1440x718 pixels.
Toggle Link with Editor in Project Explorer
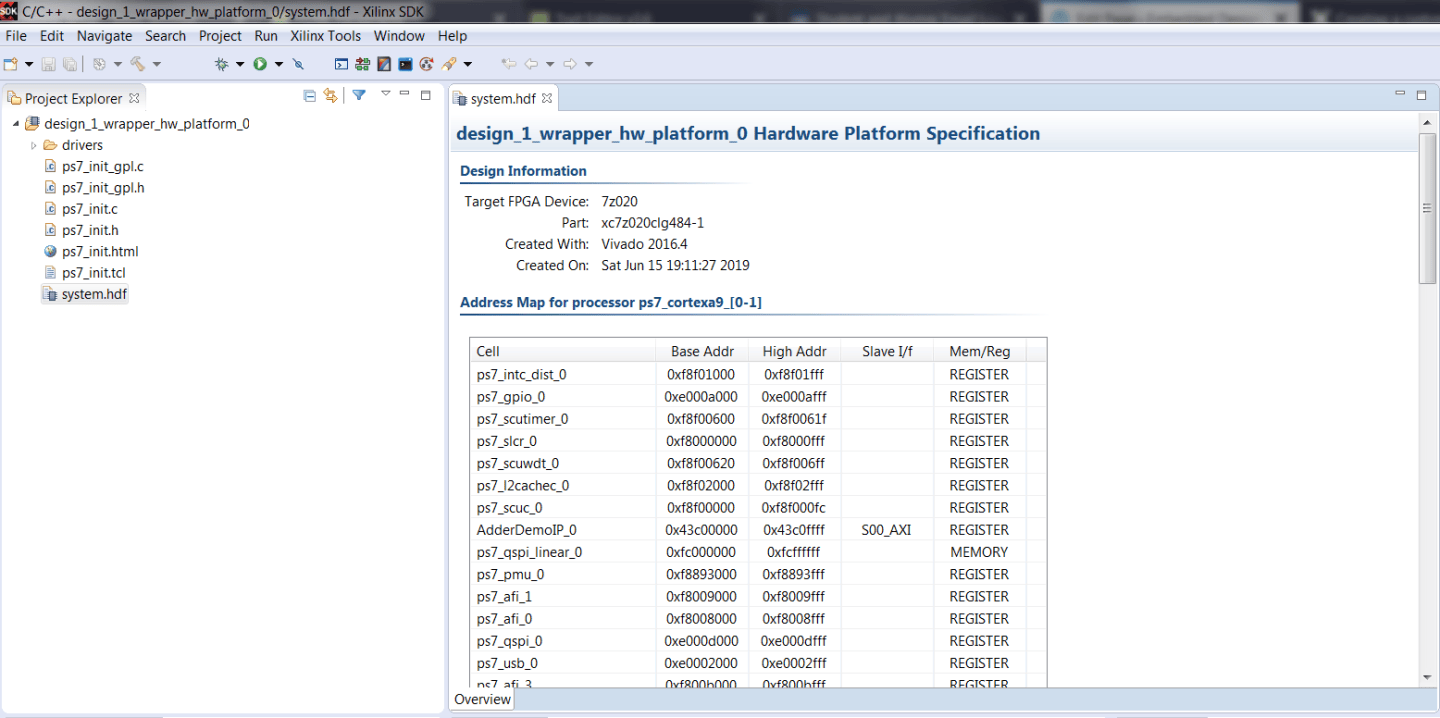(330, 95)
